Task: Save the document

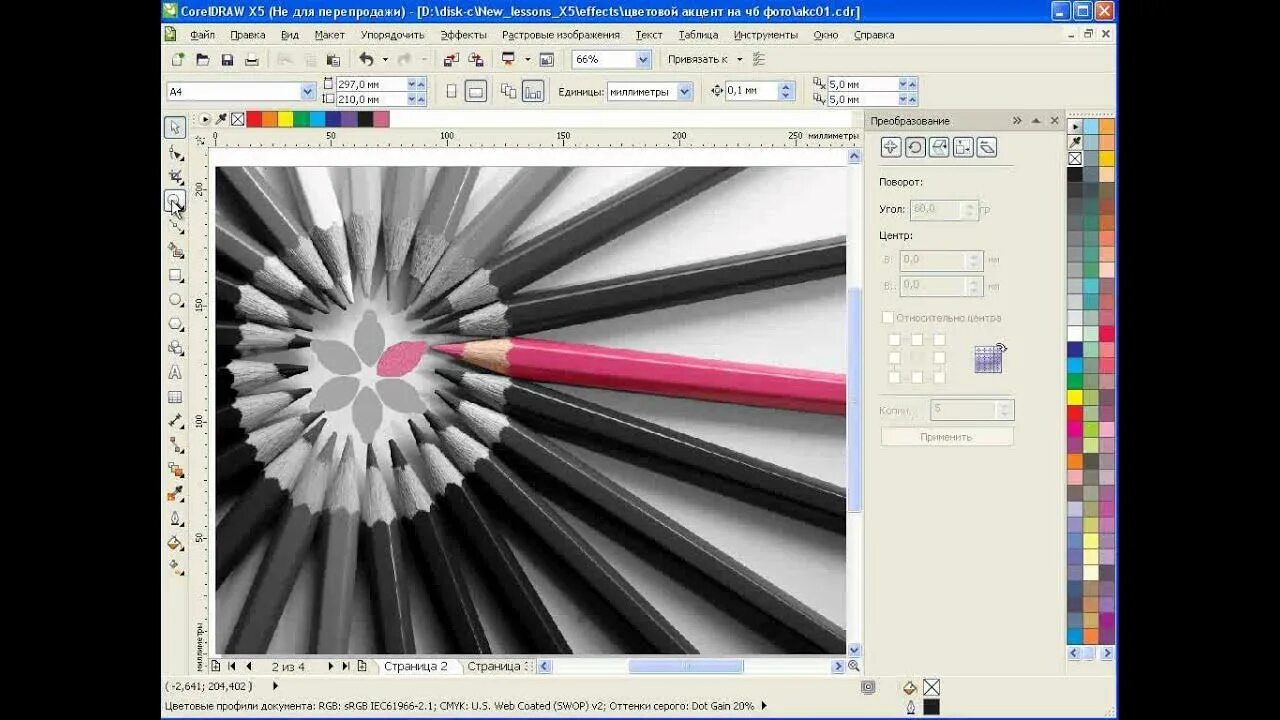Action: 227,60
